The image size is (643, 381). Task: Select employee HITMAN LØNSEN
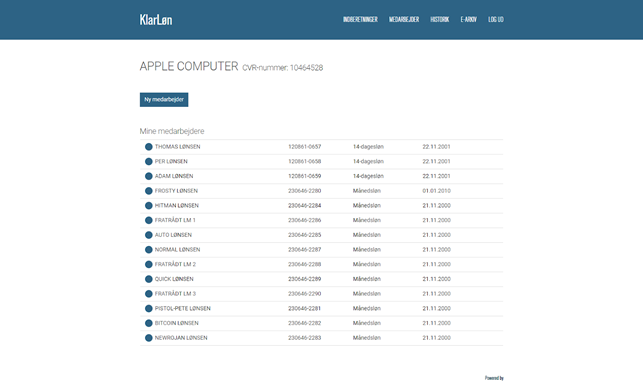coord(177,205)
